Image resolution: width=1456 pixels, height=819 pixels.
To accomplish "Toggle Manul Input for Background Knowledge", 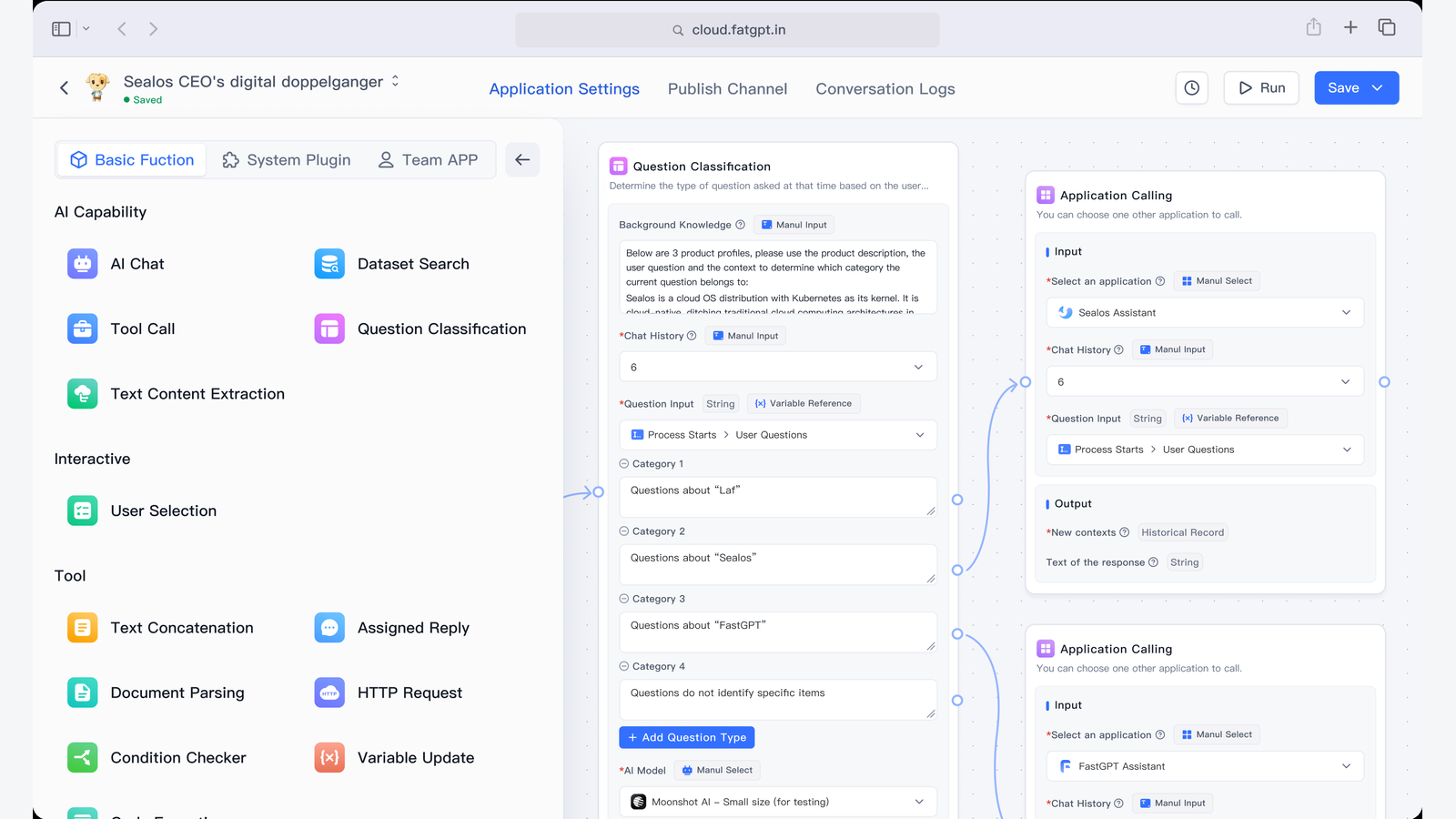I will pyautogui.click(x=794, y=225).
